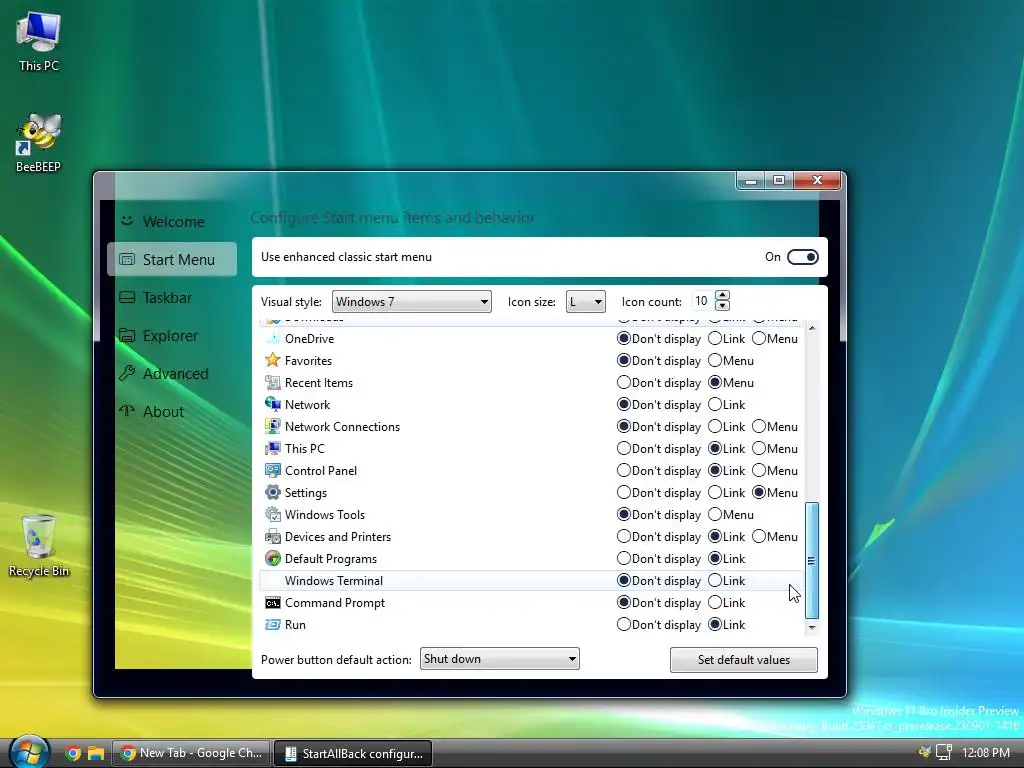Image resolution: width=1024 pixels, height=768 pixels.
Task: Click the Command Prompt row icon
Action: click(272, 603)
